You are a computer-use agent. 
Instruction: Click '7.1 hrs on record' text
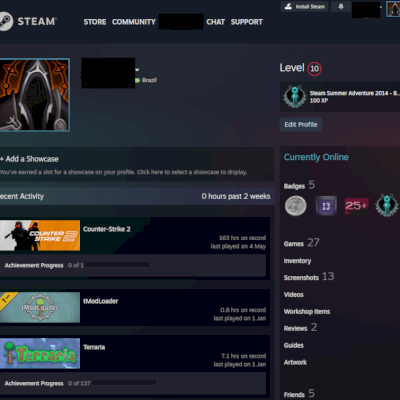tap(243, 356)
